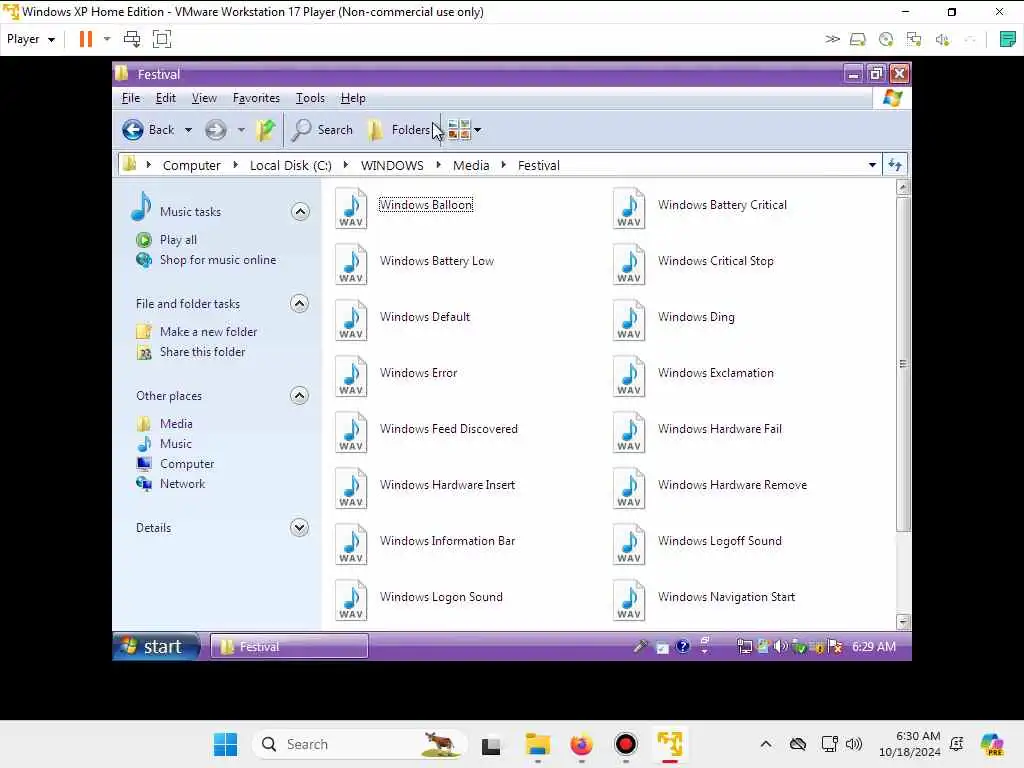Select Windows Ding WAV icon
Screen dimensions: 1024x768
[x=629, y=321]
